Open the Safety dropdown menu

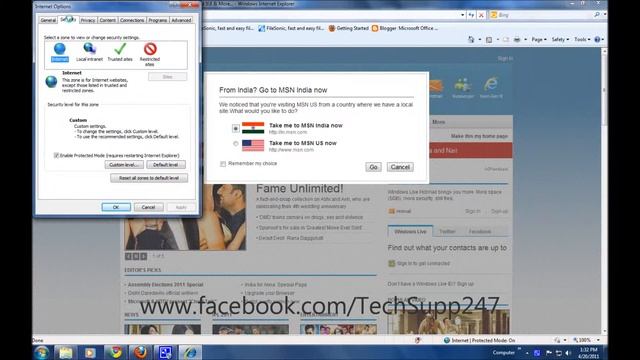pos(560,40)
